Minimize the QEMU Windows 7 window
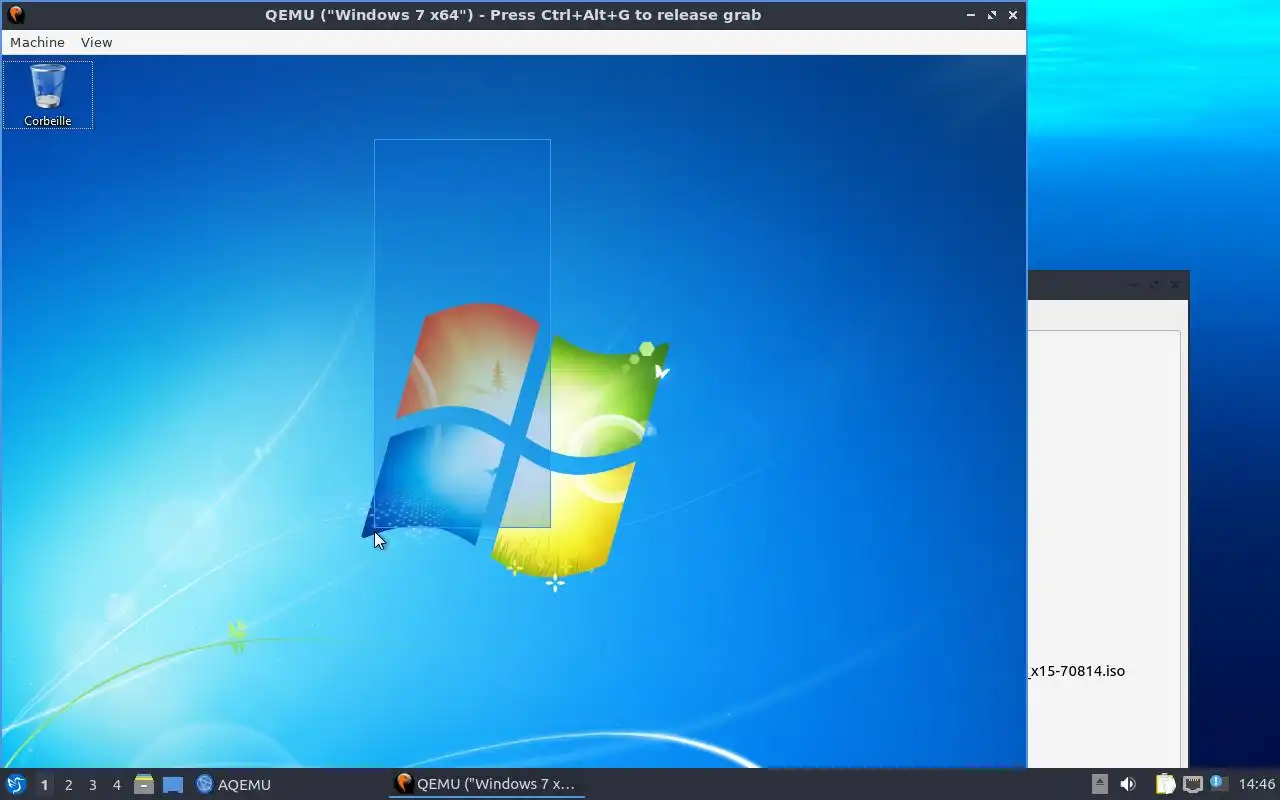The image size is (1280, 800). 971,15
